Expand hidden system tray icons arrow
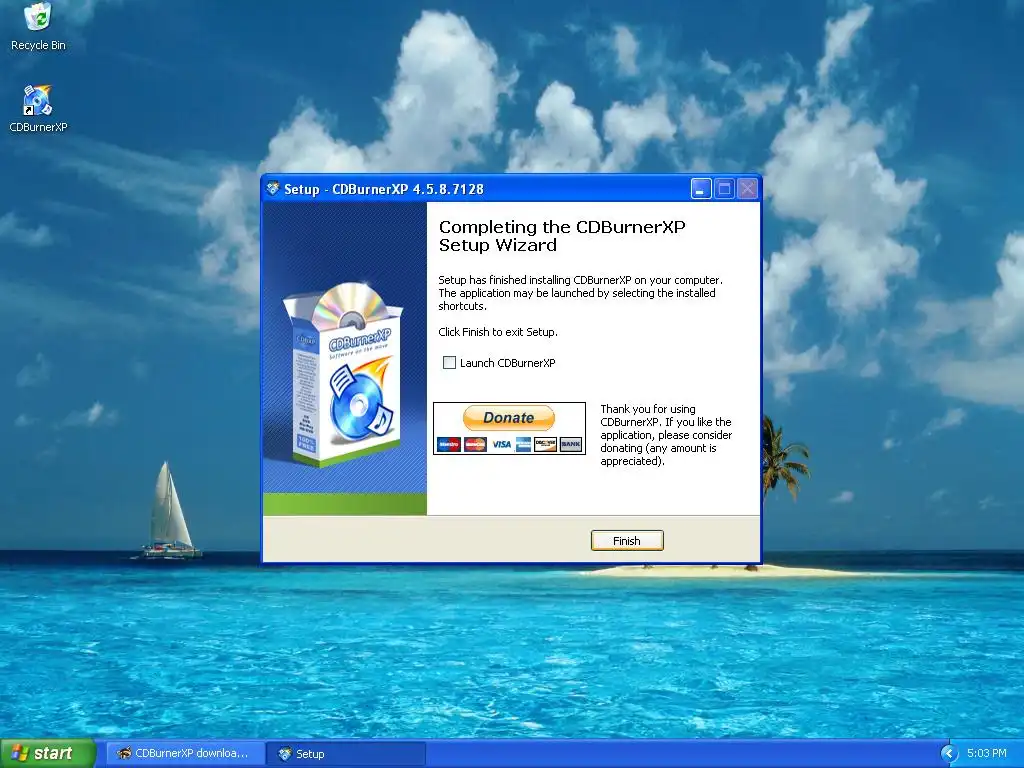Viewport: 1024px width, 768px height. (x=949, y=754)
